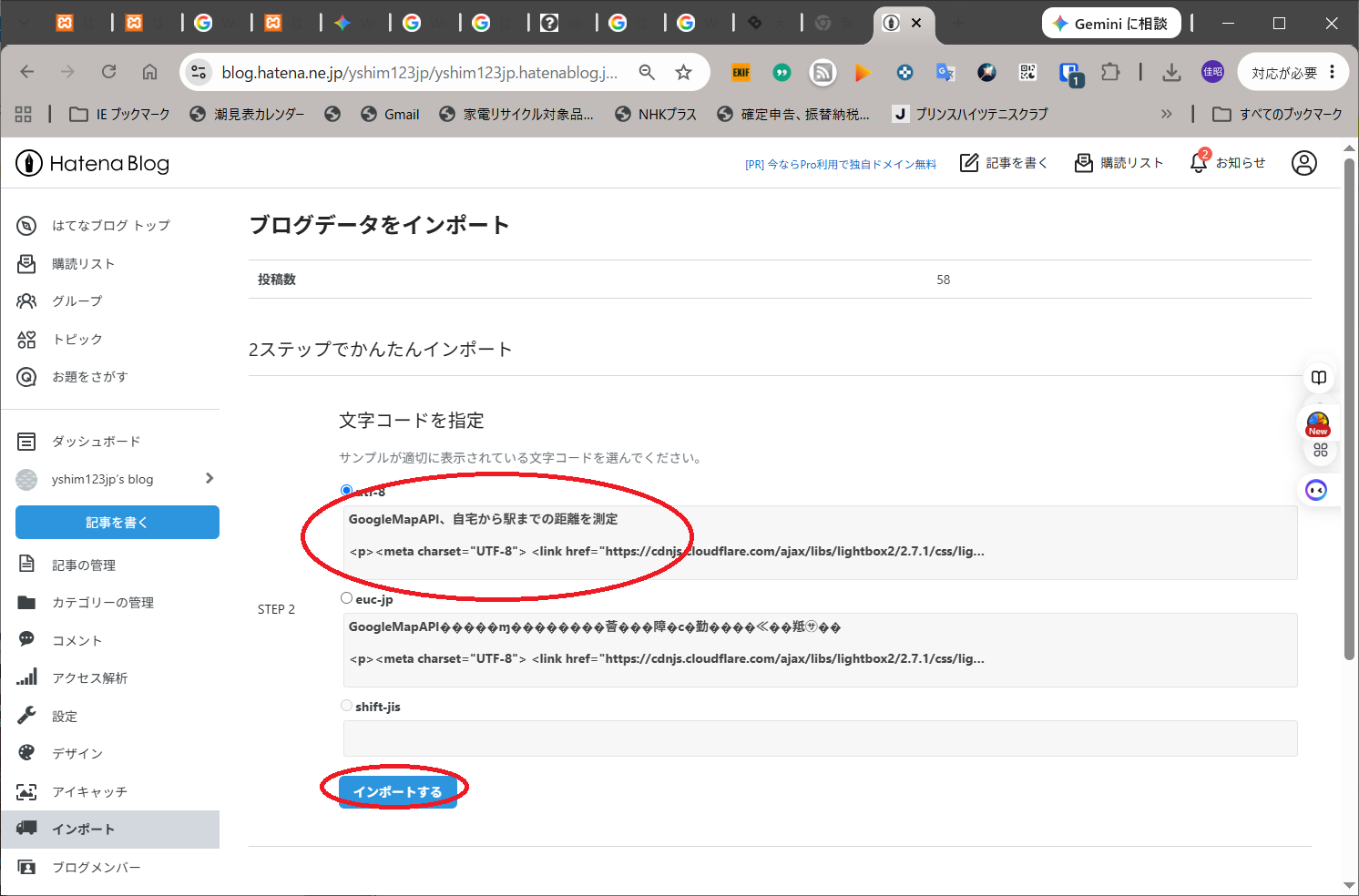Image resolution: width=1359 pixels, height=896 pixels.
Task: Select インポート in the sidebar
Action: point(110,830)
